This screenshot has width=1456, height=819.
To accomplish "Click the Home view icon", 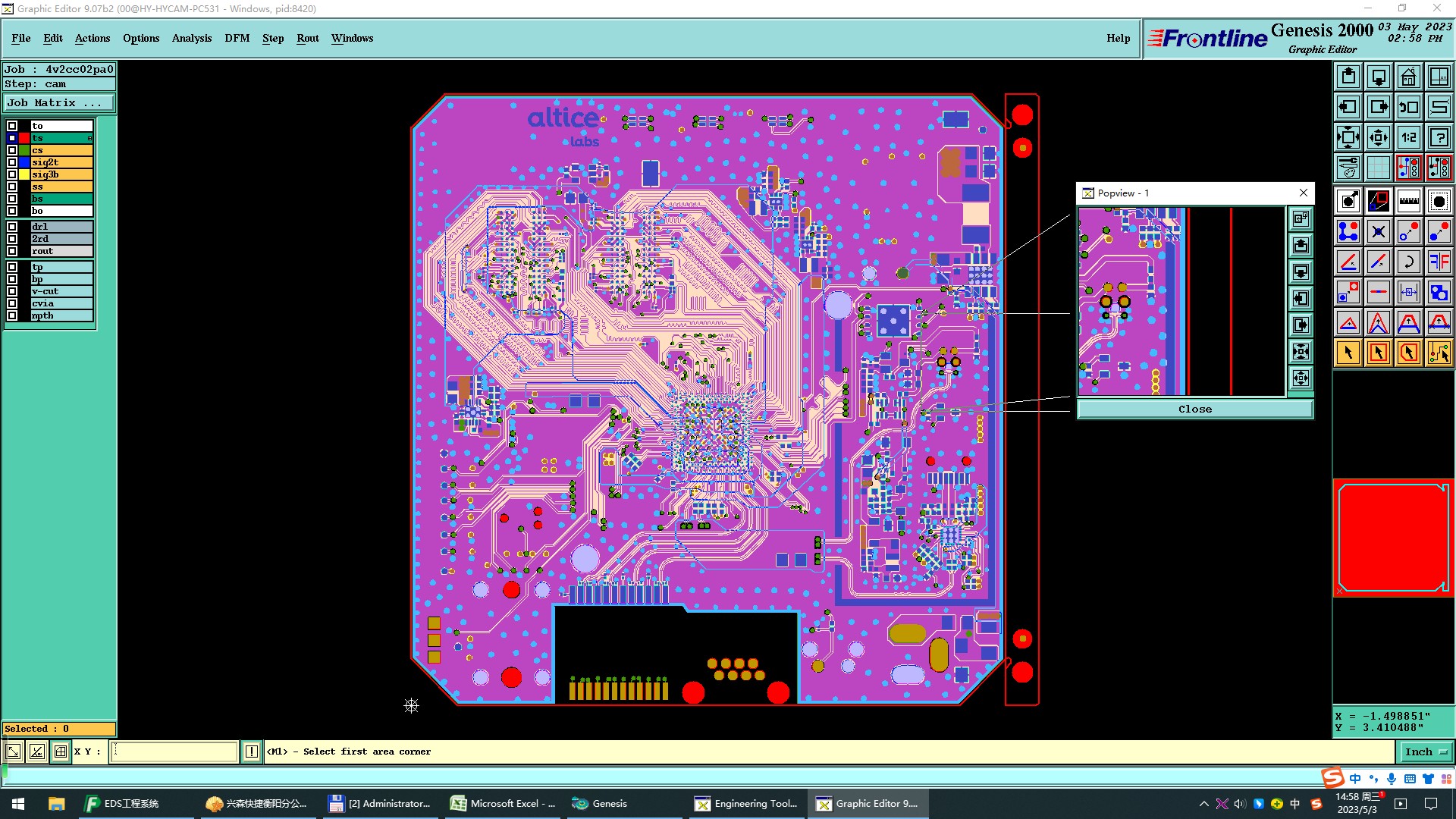I will point(1408,77).
